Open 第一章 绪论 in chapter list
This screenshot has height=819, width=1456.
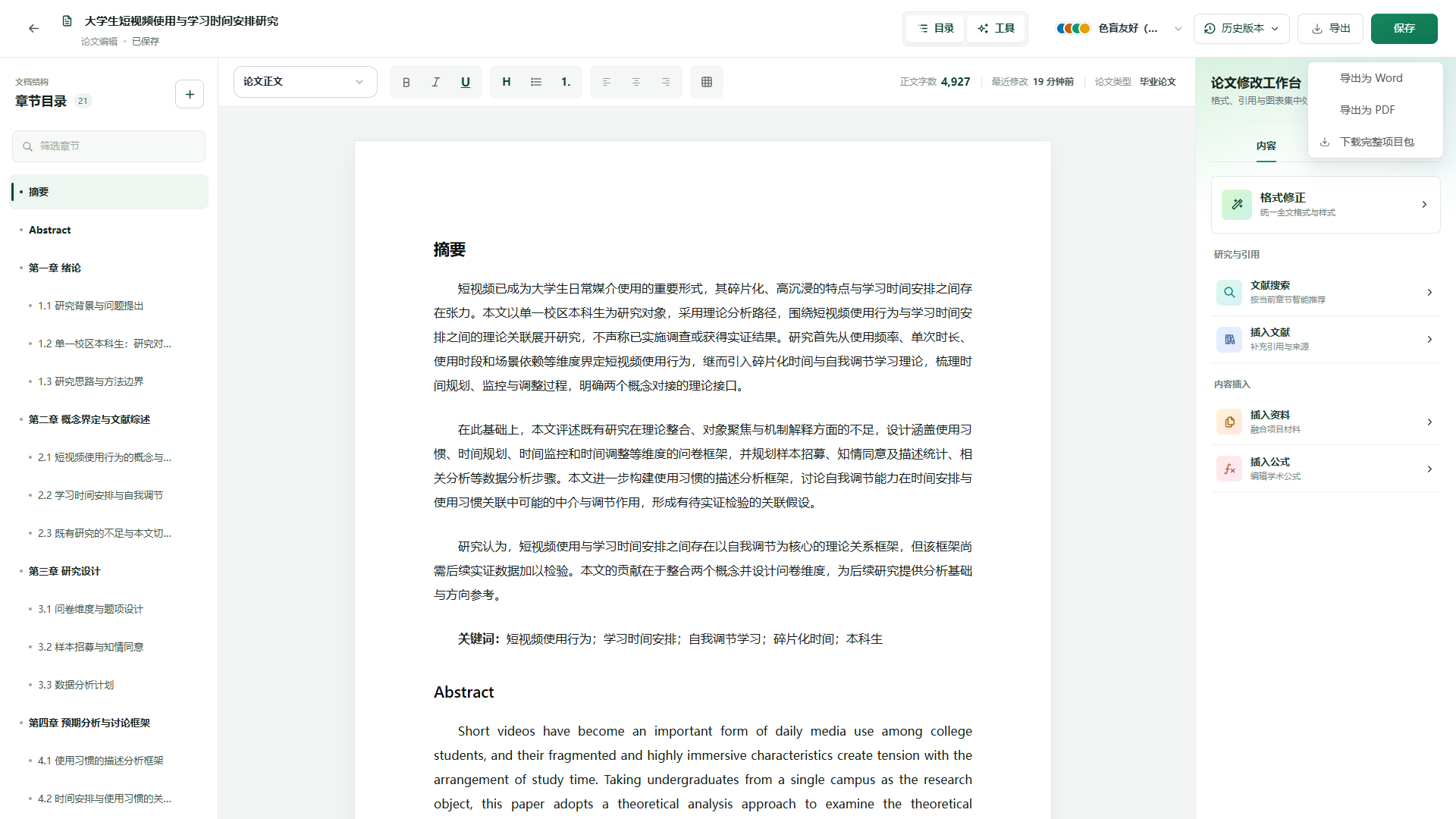108,268
